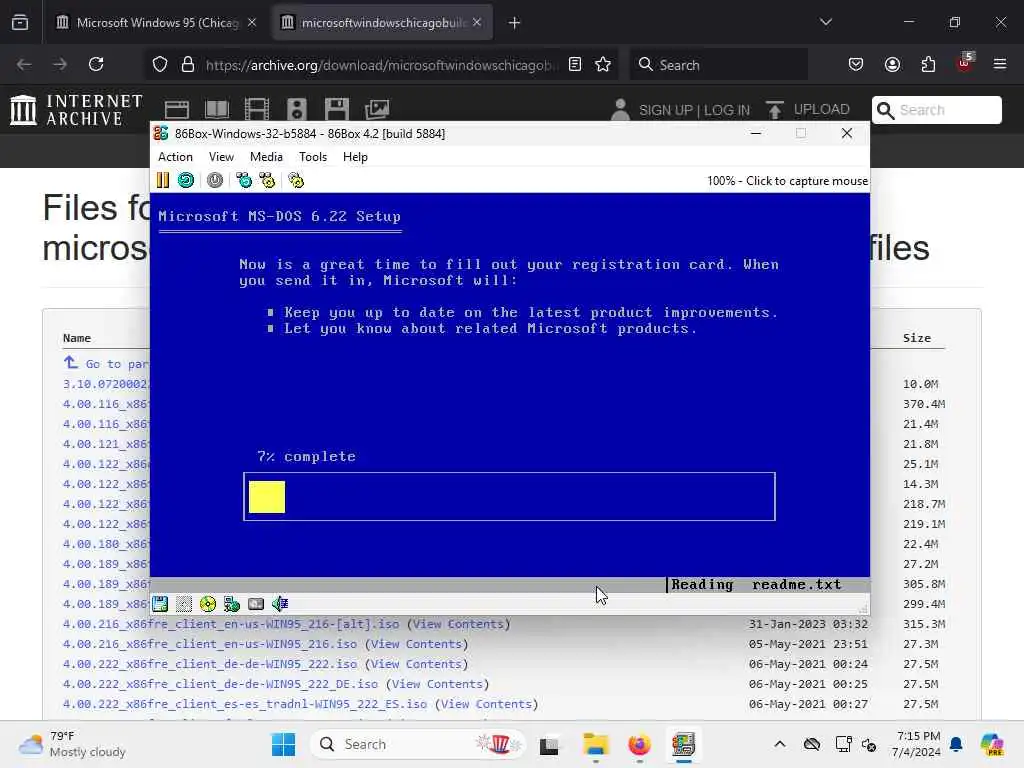
Task: Open Firefox from the taskbar
Action: coord(639,744)
